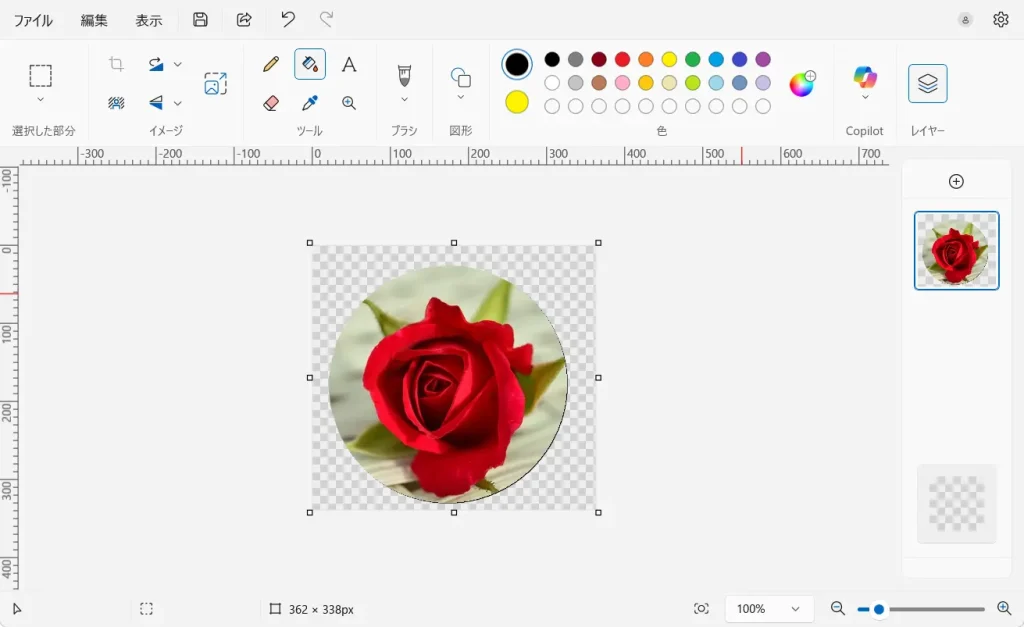Click the rose image on the canvas
Screen dimensions: 1024x627
coord(448,384)
